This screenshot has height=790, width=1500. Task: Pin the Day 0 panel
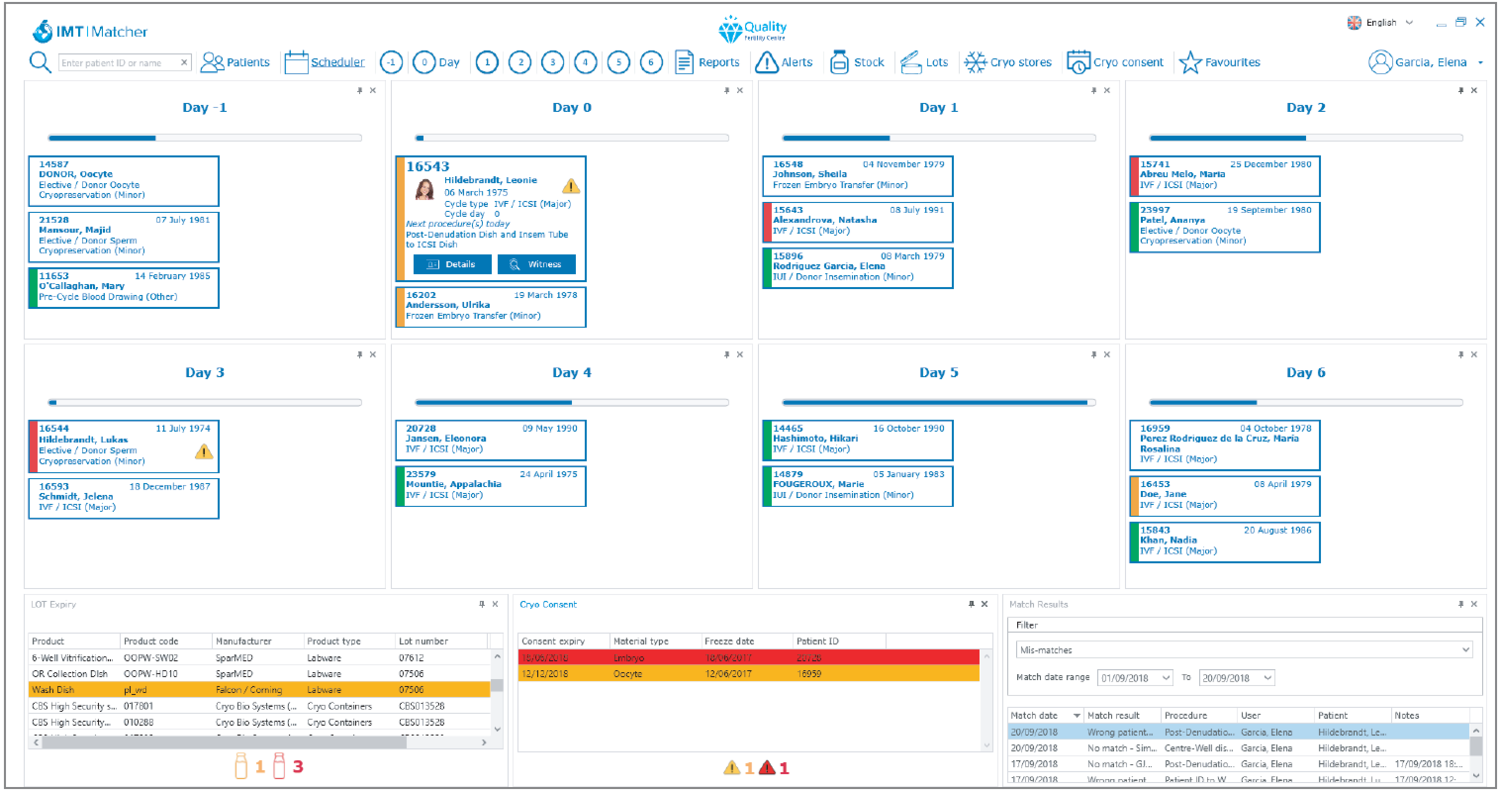tap(727, 90)
